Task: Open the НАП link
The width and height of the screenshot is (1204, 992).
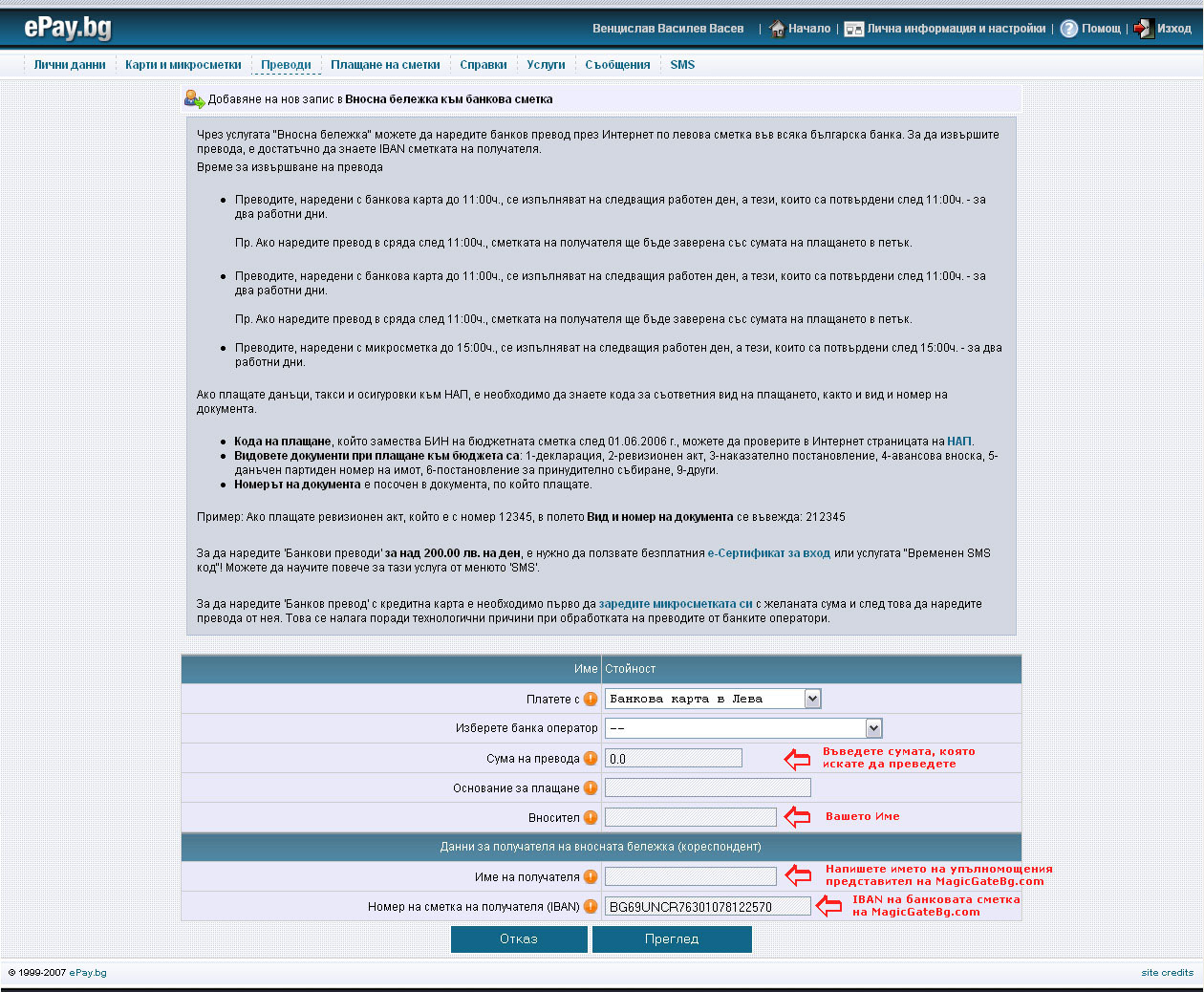Action: click(x=959, y=442)
